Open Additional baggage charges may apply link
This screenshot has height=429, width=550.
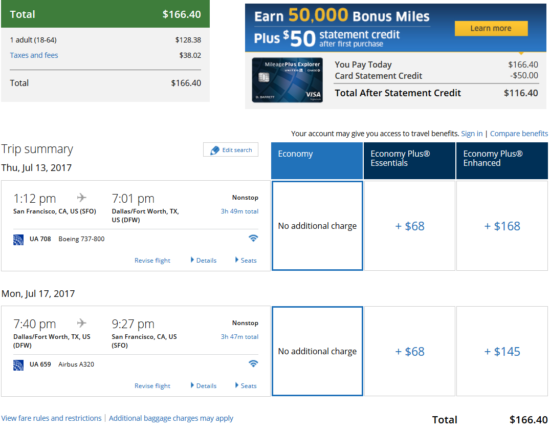pos(171,418)
